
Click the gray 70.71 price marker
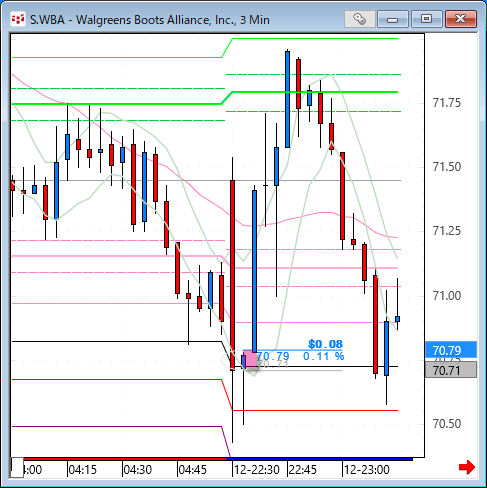coord(451,370)
